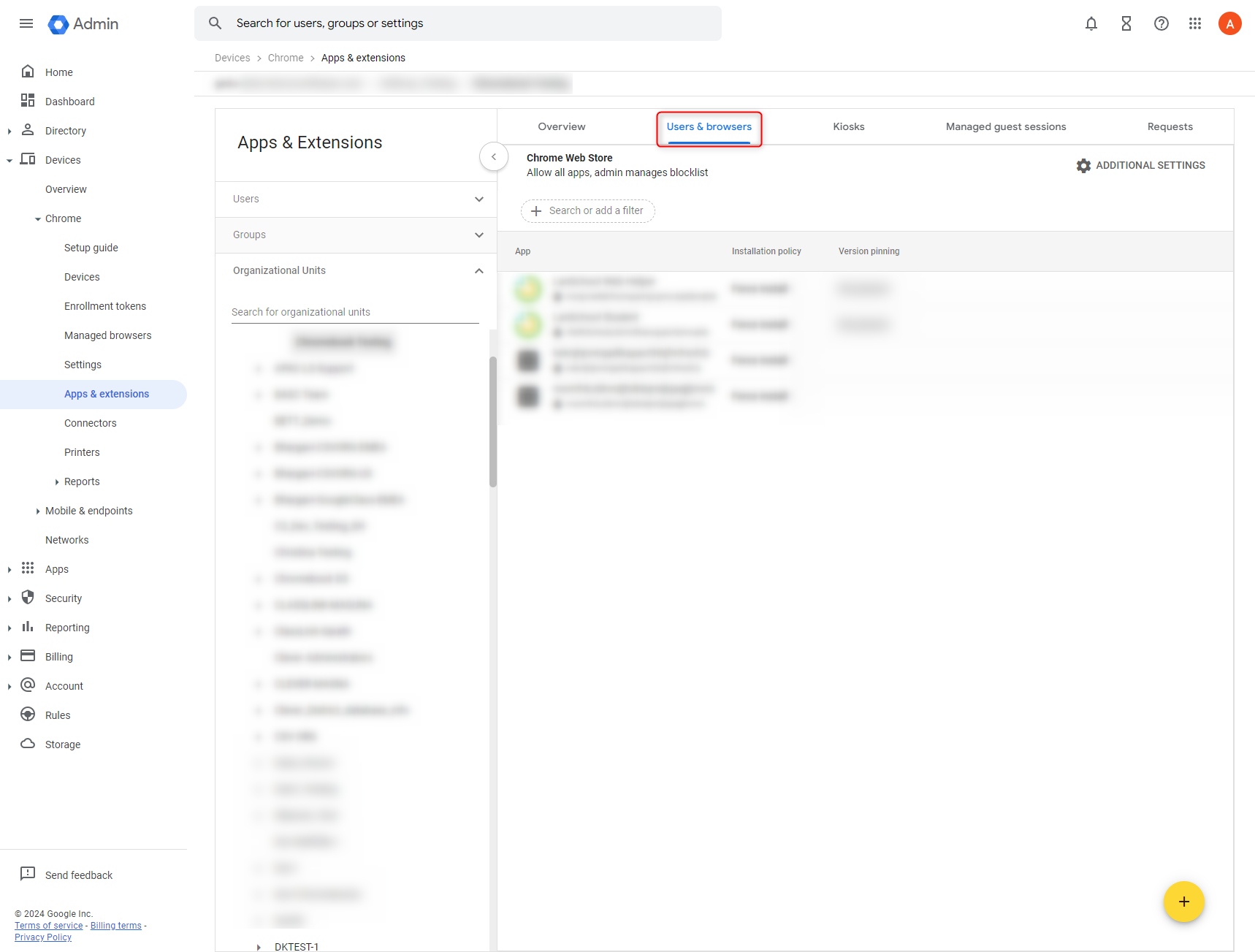Open the Requests tab

pos(1170,127)
